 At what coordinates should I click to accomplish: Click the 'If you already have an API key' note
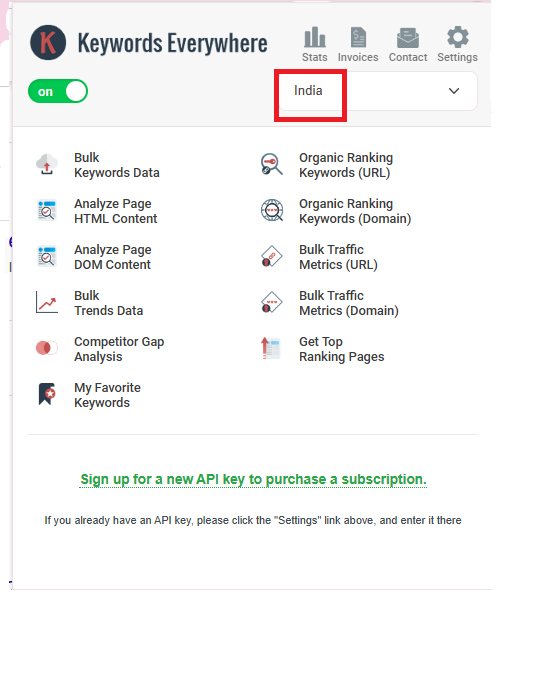[x=253, y=520]
